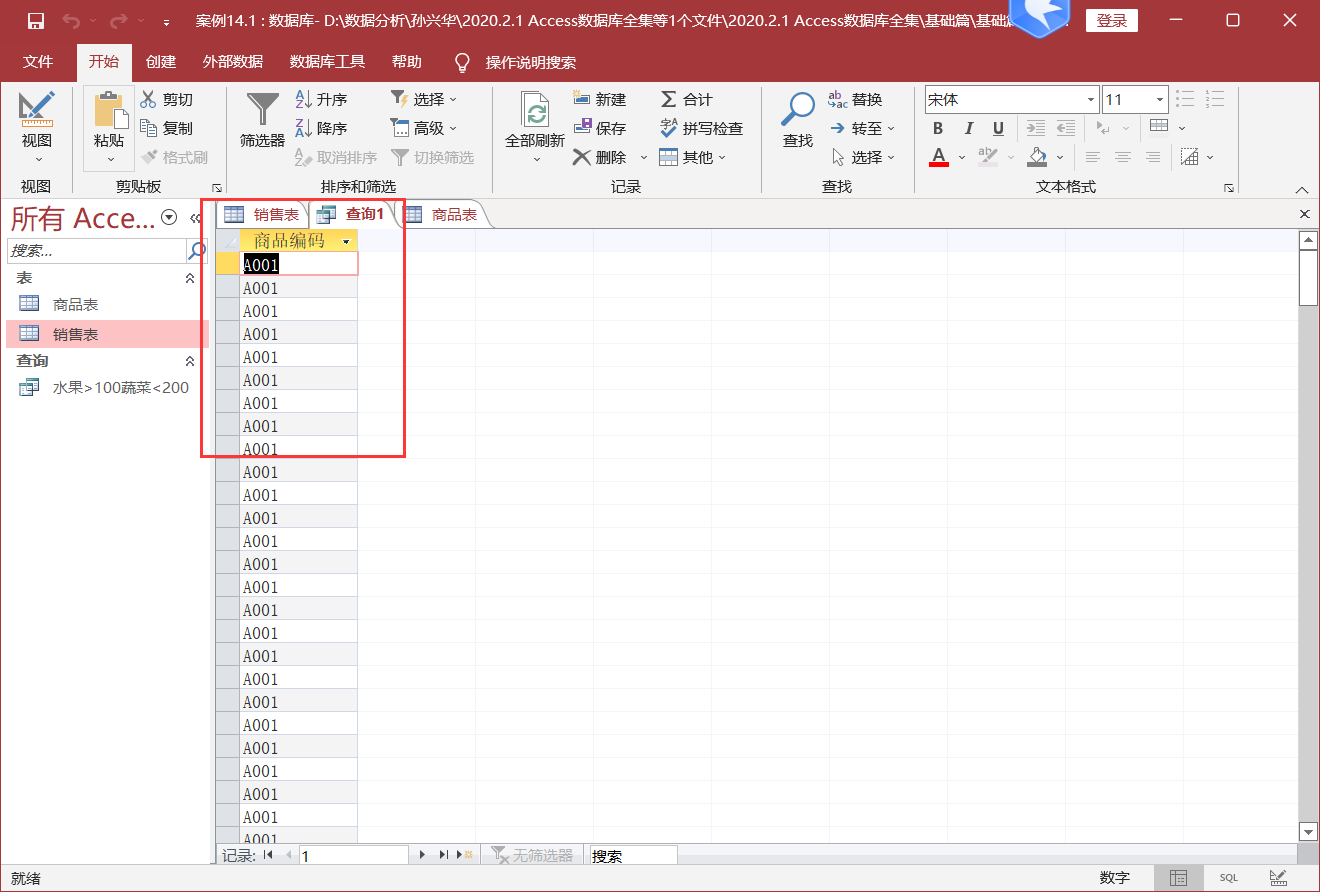Click the Find (查找) magnifier icon

click(798, 108)
